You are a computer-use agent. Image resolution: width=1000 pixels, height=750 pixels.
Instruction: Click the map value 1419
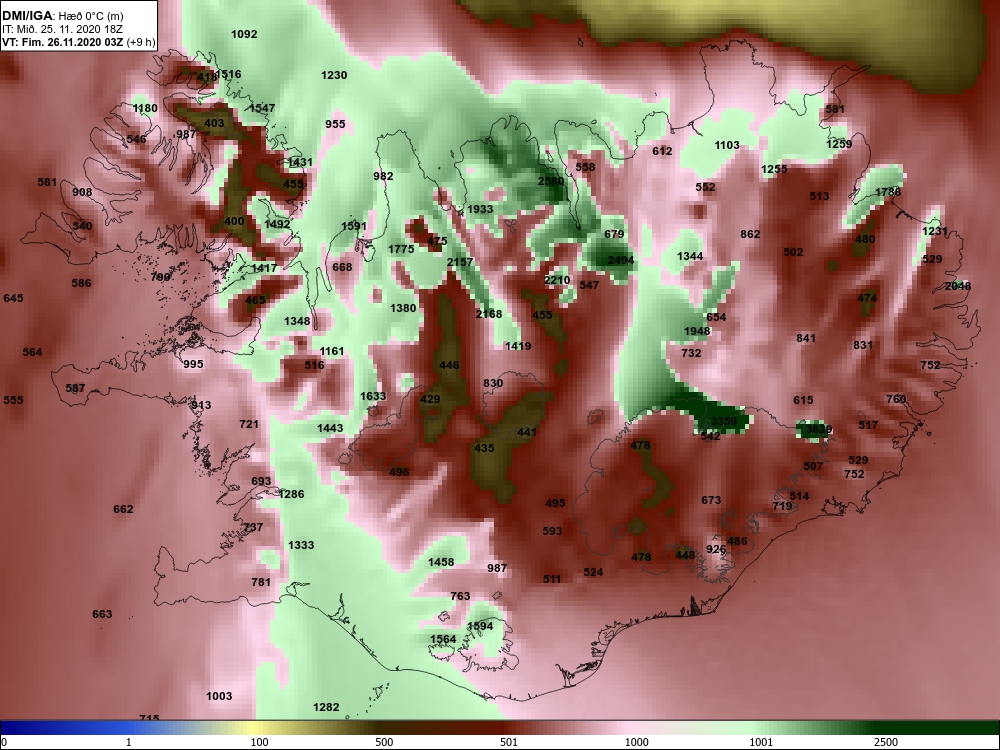coord(517,346)
